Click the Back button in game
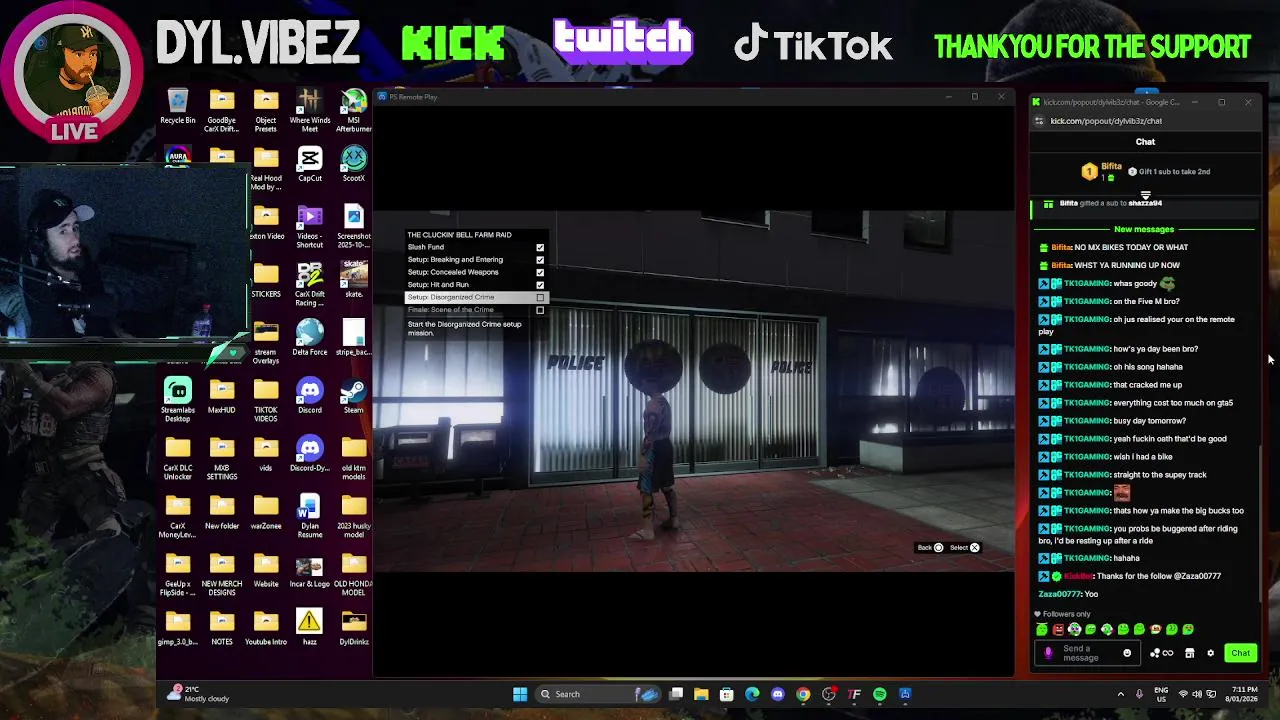The height and width of the screenshot is (720, 1280). click(x=931, y=548)
